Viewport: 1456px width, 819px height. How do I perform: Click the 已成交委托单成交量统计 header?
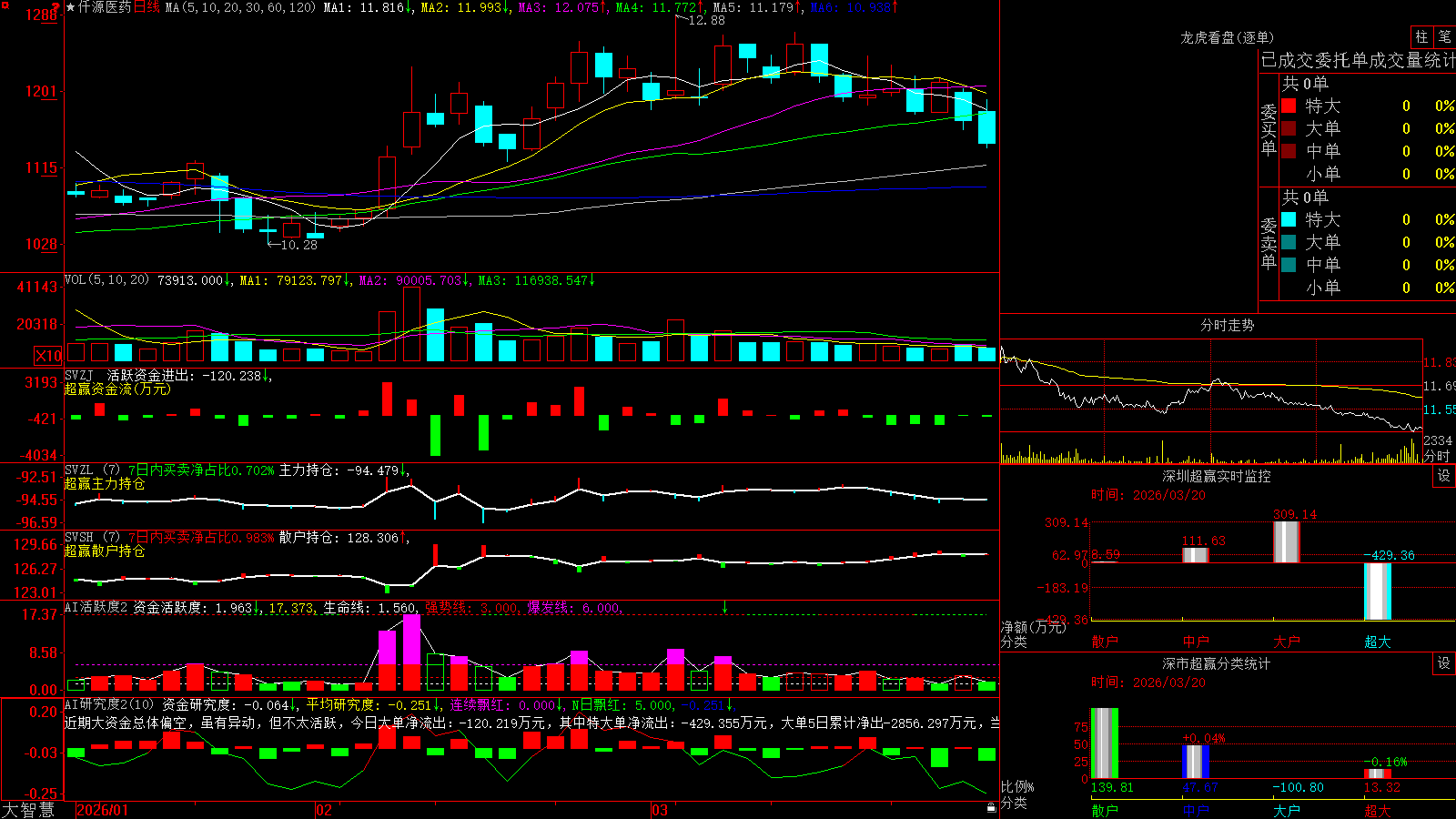click(x=1358, y=60)
